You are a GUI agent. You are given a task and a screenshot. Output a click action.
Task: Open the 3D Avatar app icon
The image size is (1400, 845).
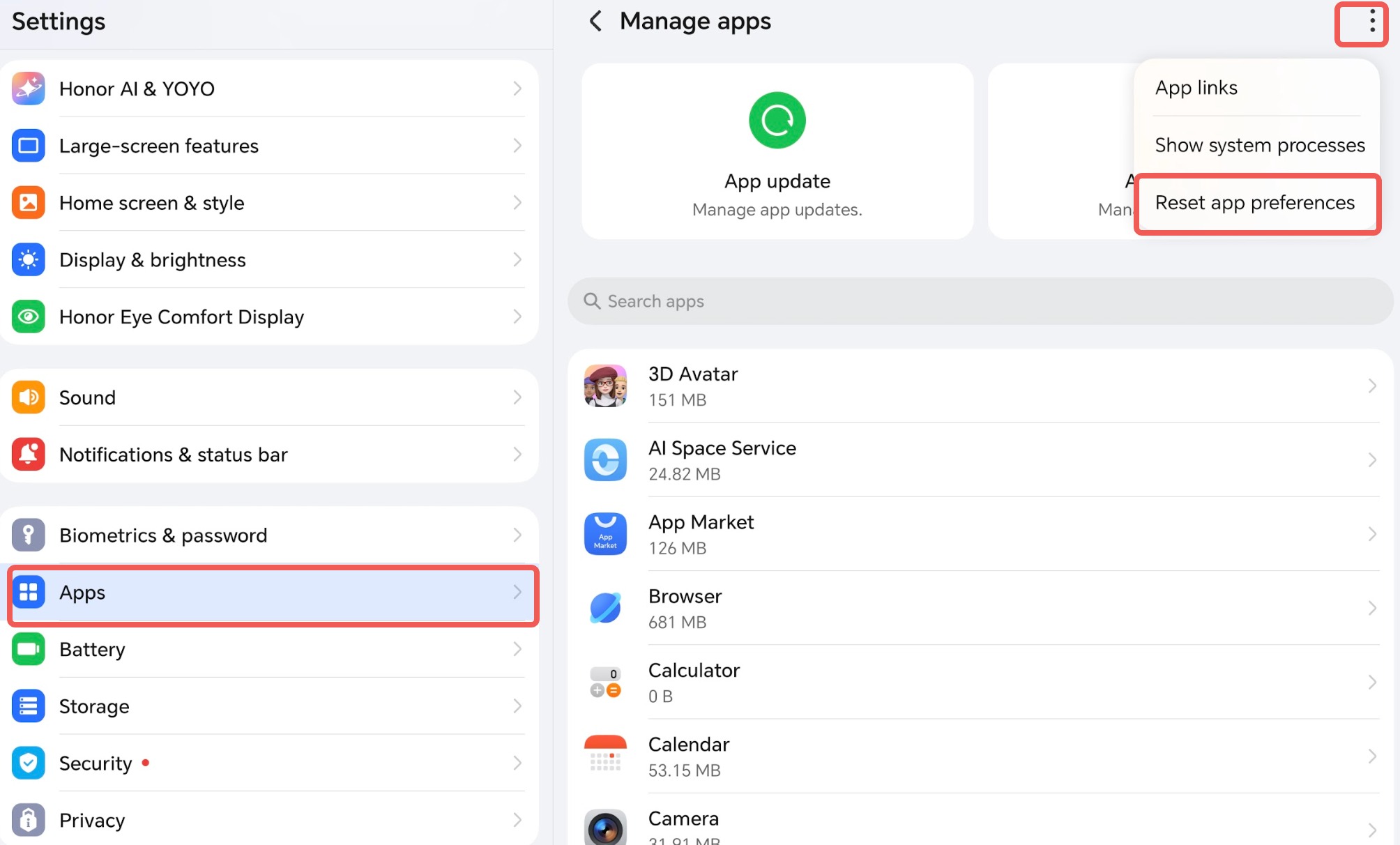tap(605, 386)
